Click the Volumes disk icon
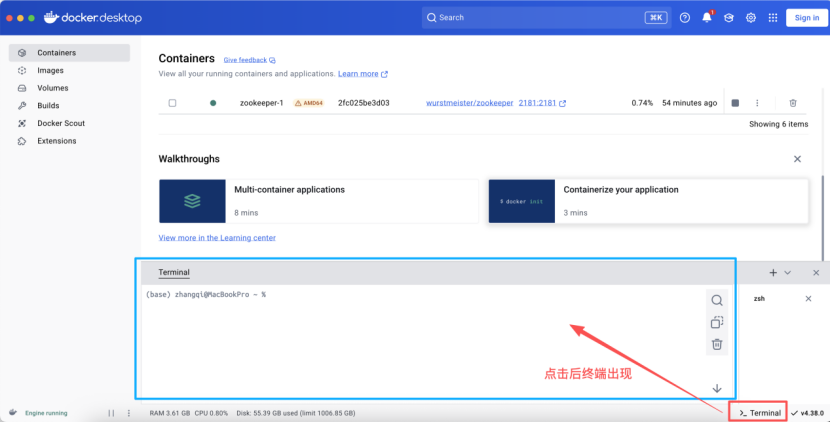830x422 pixels. tap(22, 88)
